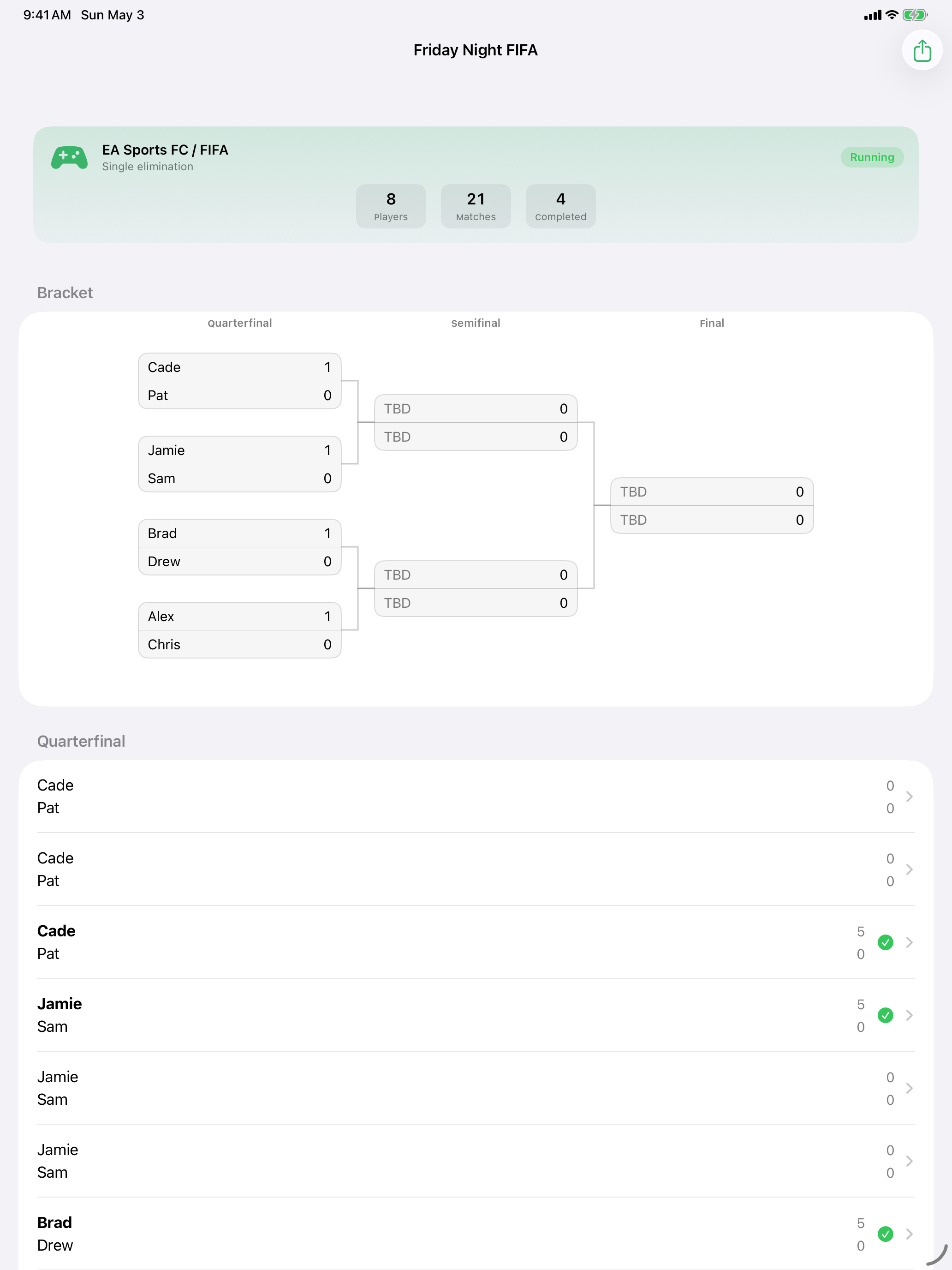Open Cade vs Pat bracket match box

(240, 381)
